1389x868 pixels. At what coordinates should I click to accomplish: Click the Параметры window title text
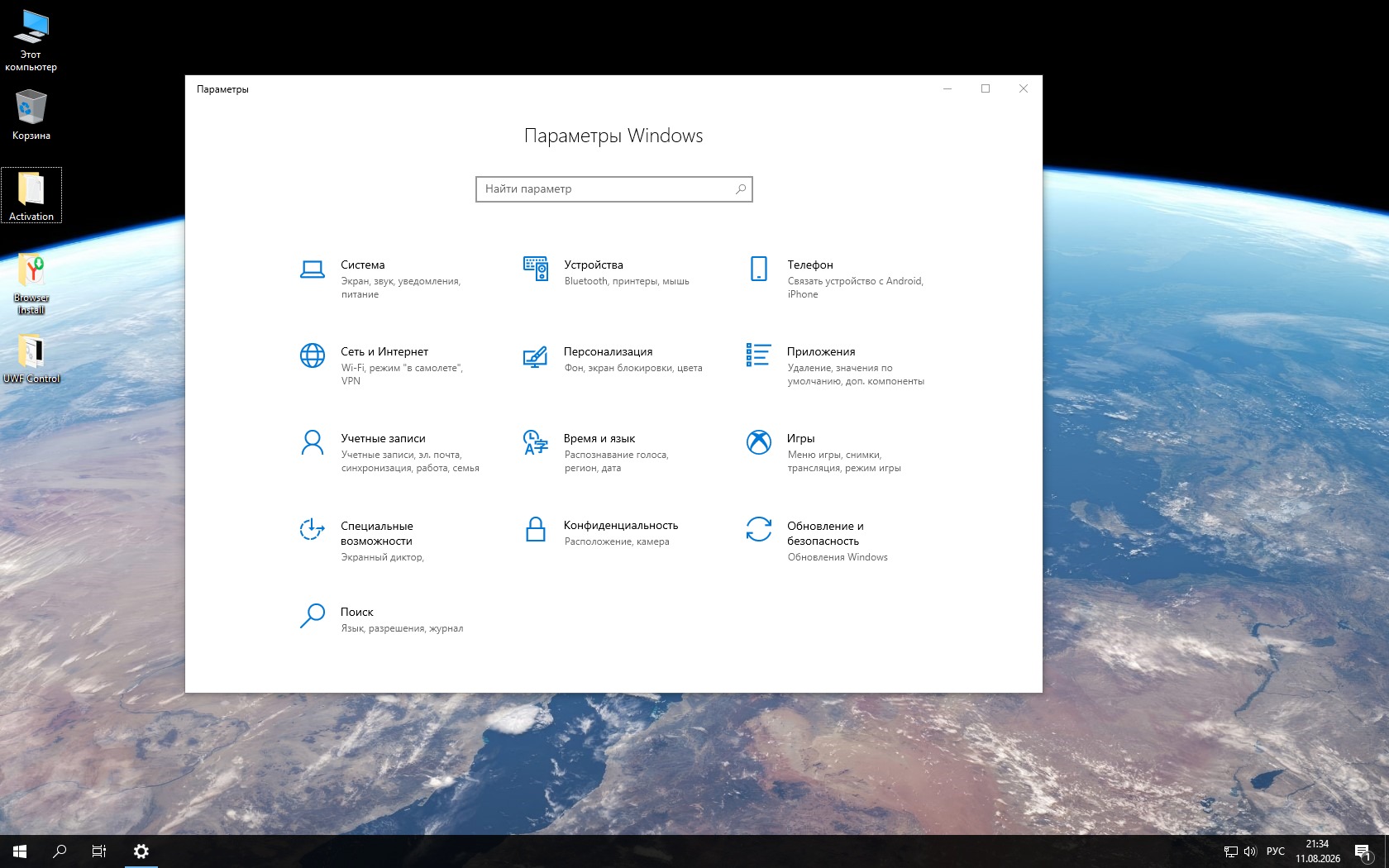[x=222, y=89]
